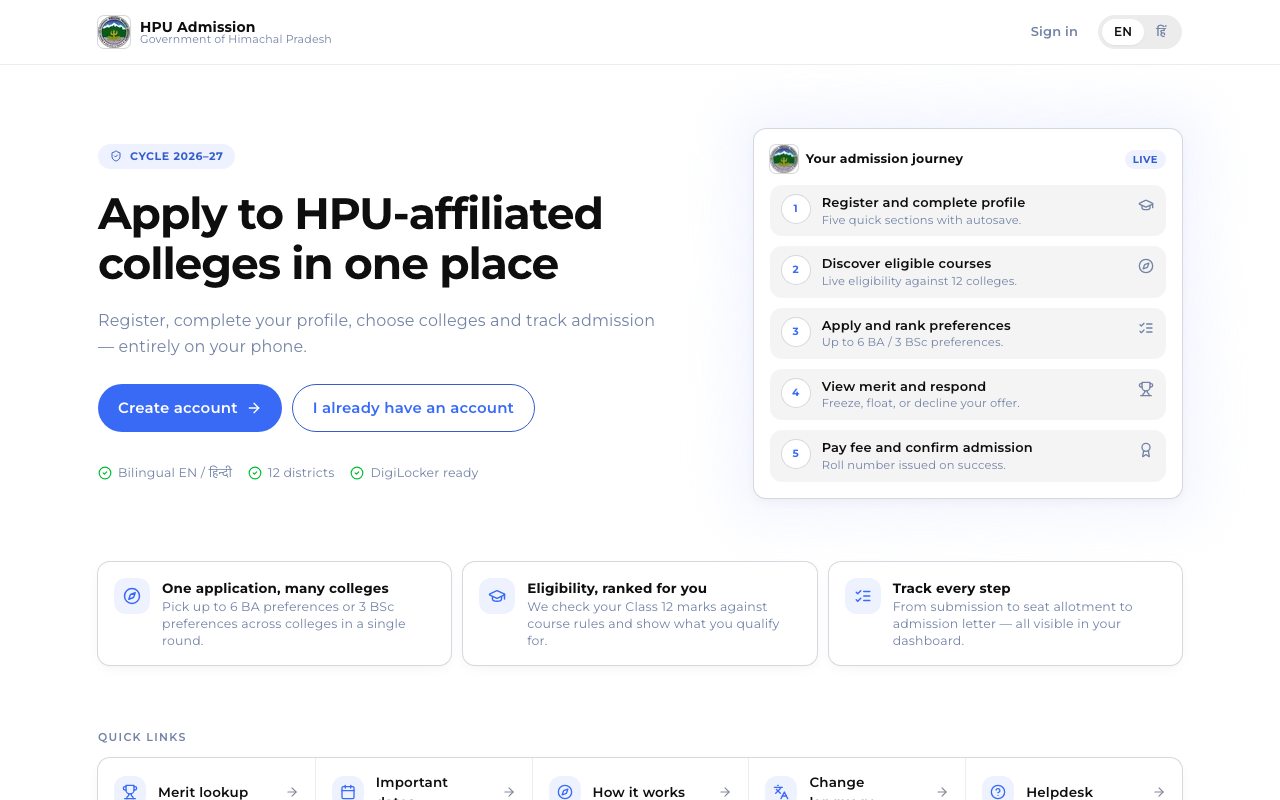Image resolution: width=1280 pixels, height=800 pixels.
Task: Open the How it works label
Action: [639, 792]
